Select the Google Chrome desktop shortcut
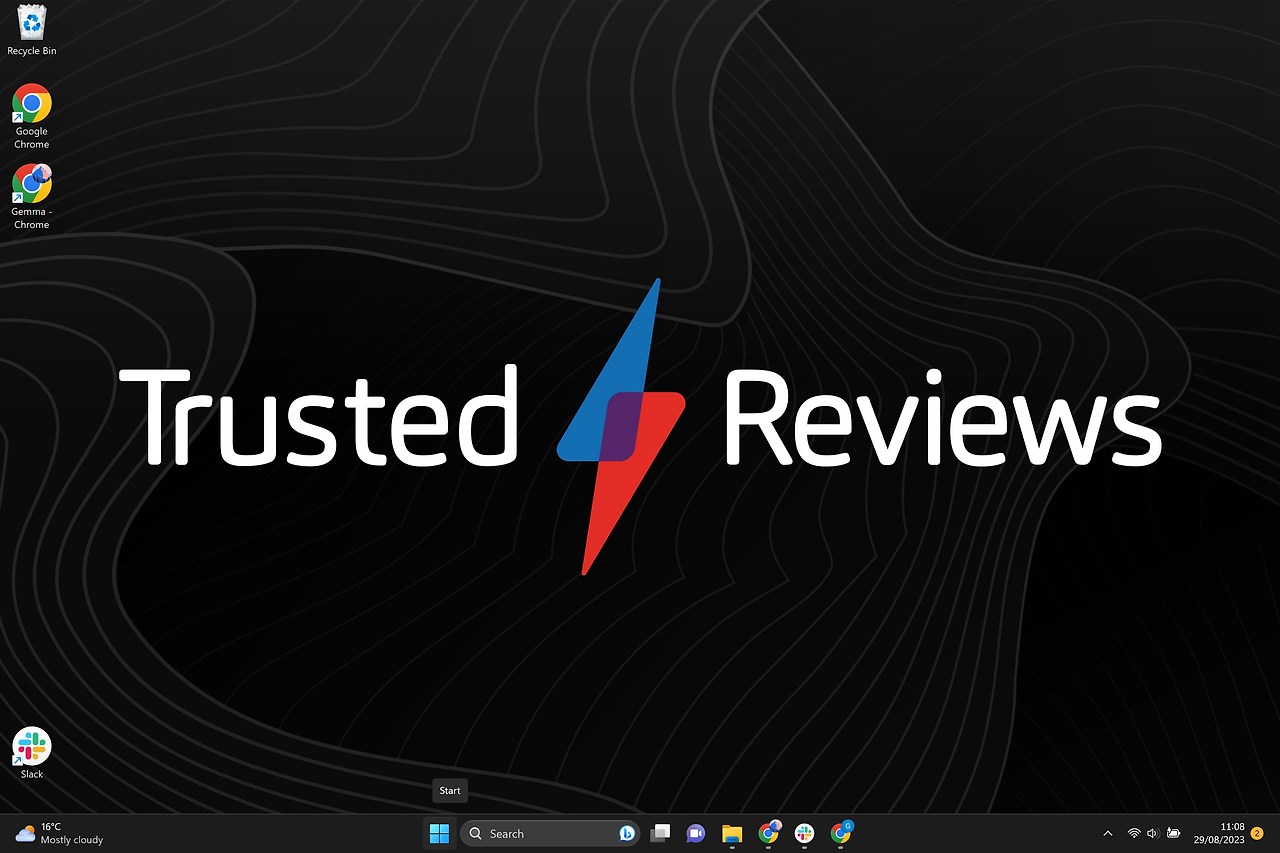 (32, 117)
